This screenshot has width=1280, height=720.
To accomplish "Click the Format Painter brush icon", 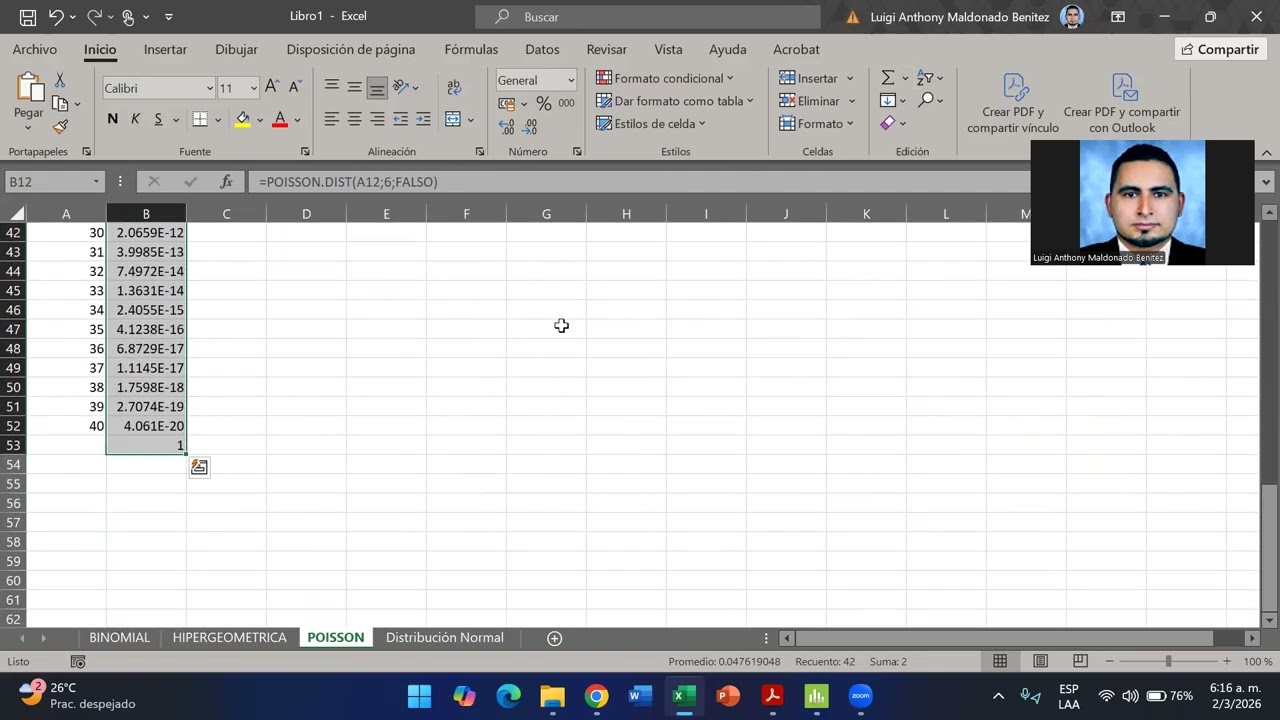I will click(60, 127).
